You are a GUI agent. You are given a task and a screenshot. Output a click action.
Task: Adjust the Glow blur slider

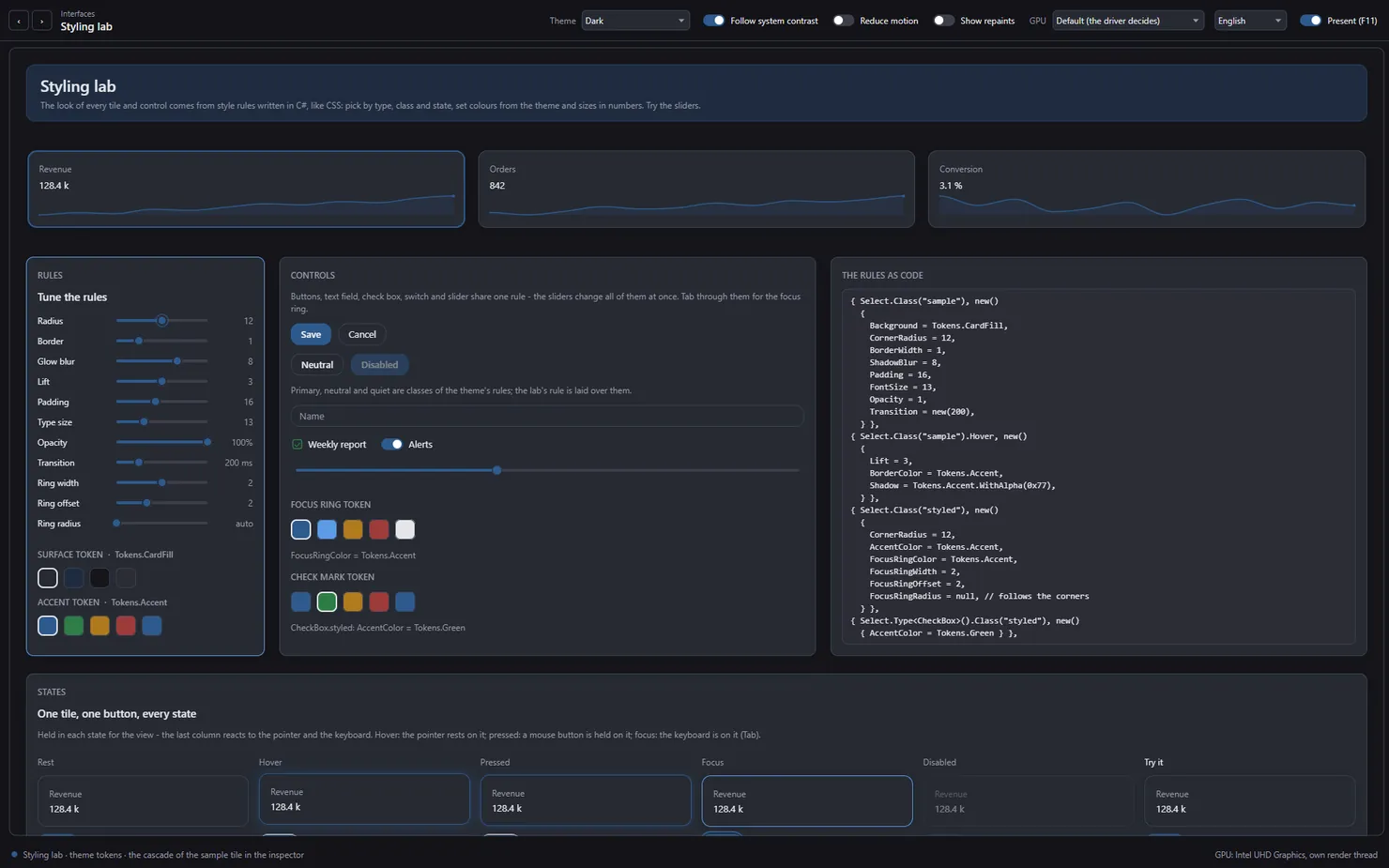coord(161,361)
